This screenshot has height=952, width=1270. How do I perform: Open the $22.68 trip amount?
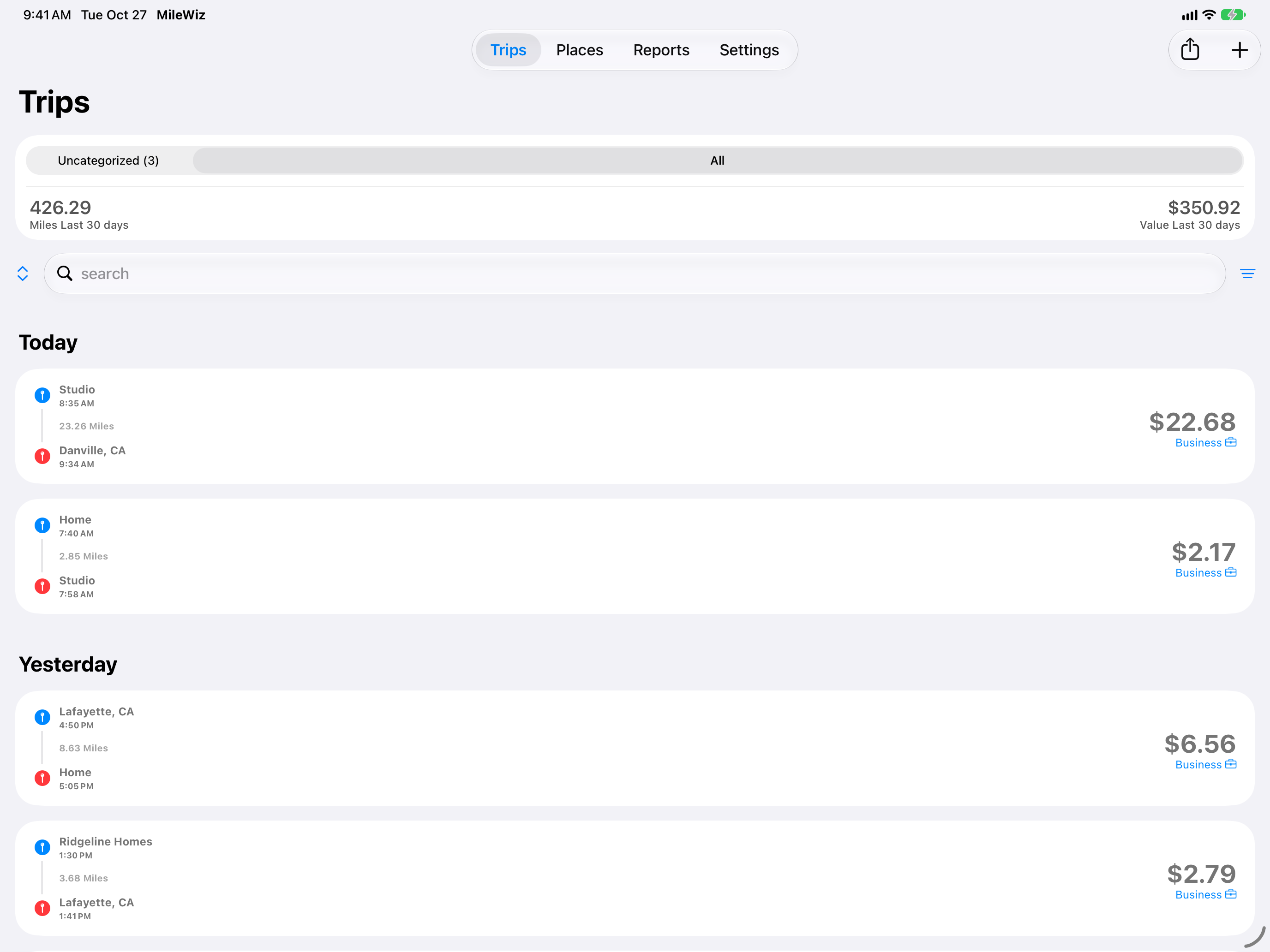click(1192, 422)
